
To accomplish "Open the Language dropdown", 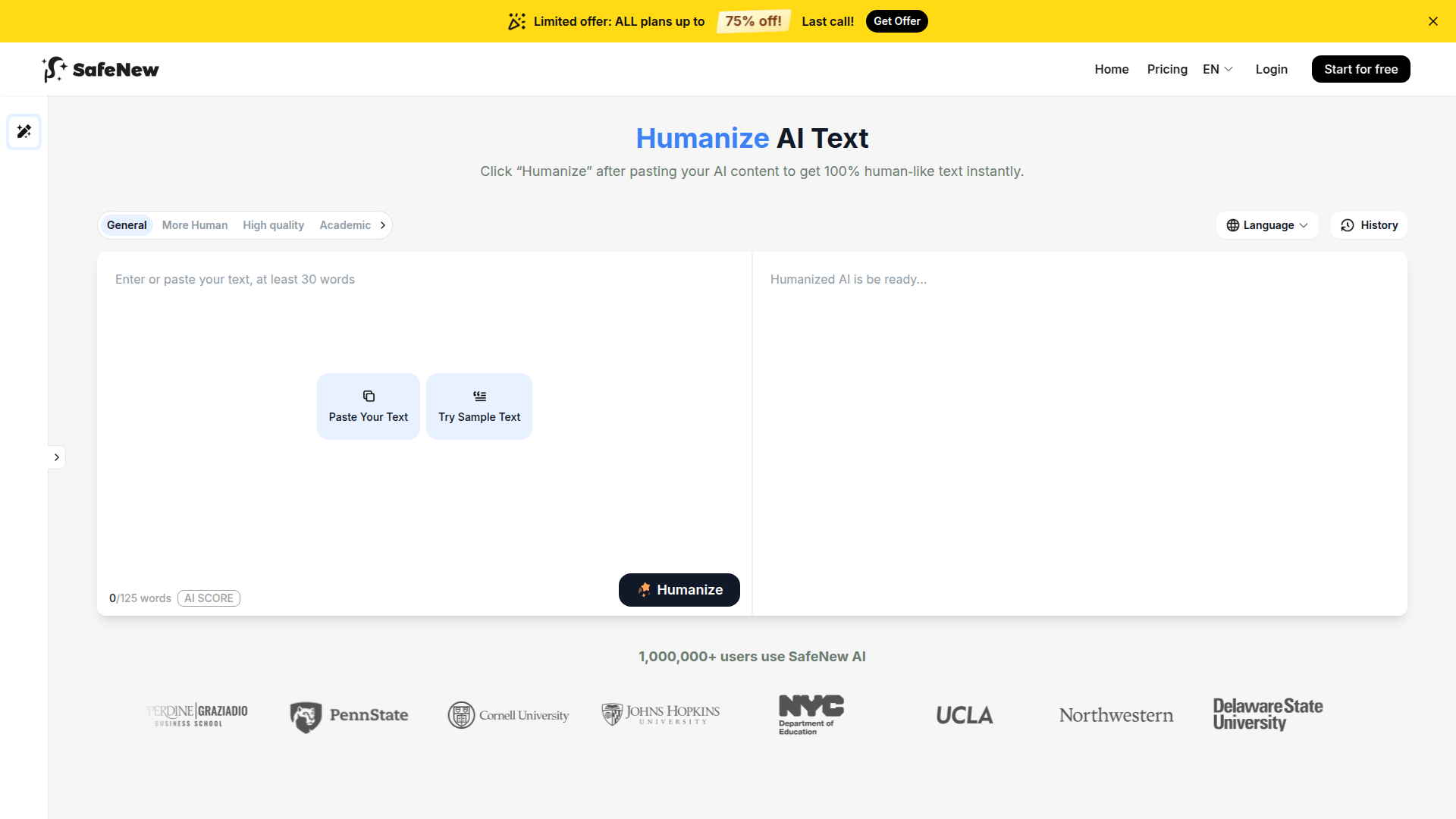I will click(x=1267, y=225).
